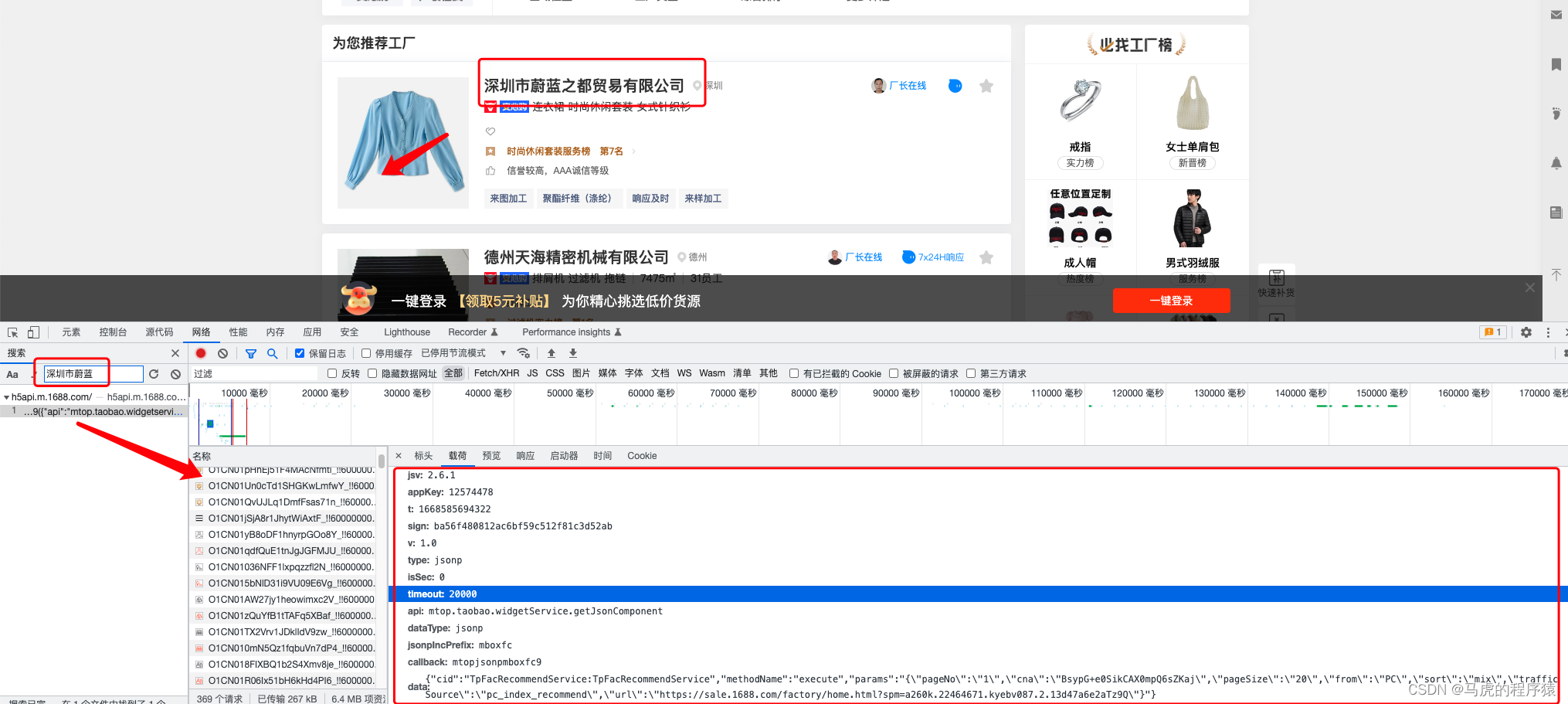The width and height of the screenshot is (1568, 704).
Task: Filter requests by JS type
Action: [533, 373]
